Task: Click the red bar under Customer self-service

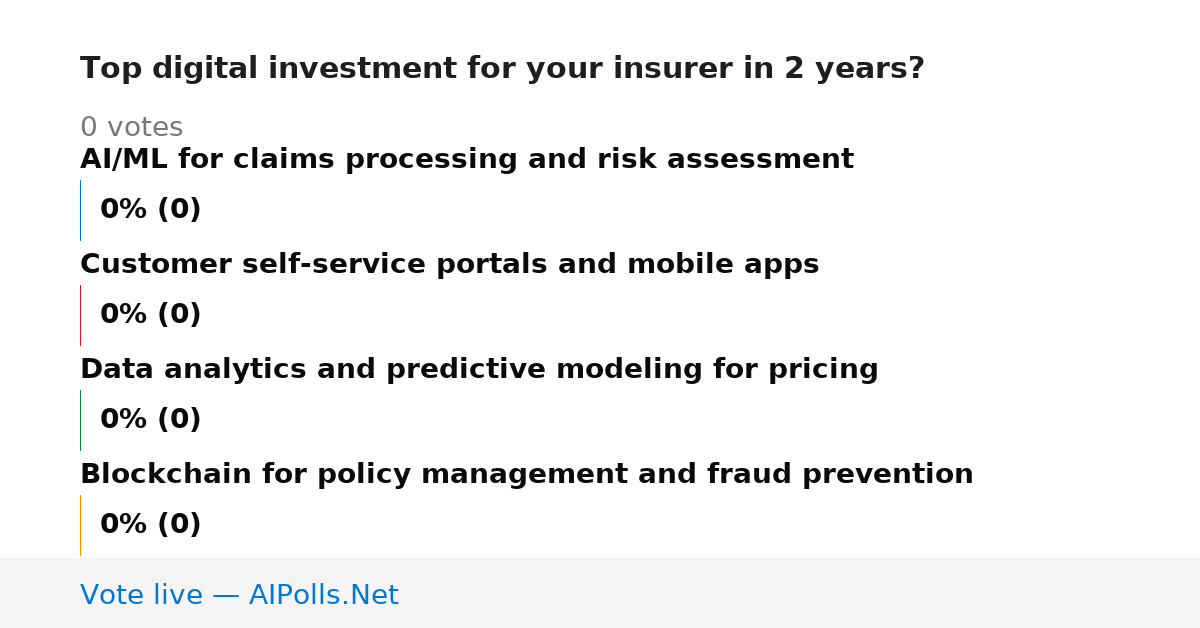Action: coord(81,315)
